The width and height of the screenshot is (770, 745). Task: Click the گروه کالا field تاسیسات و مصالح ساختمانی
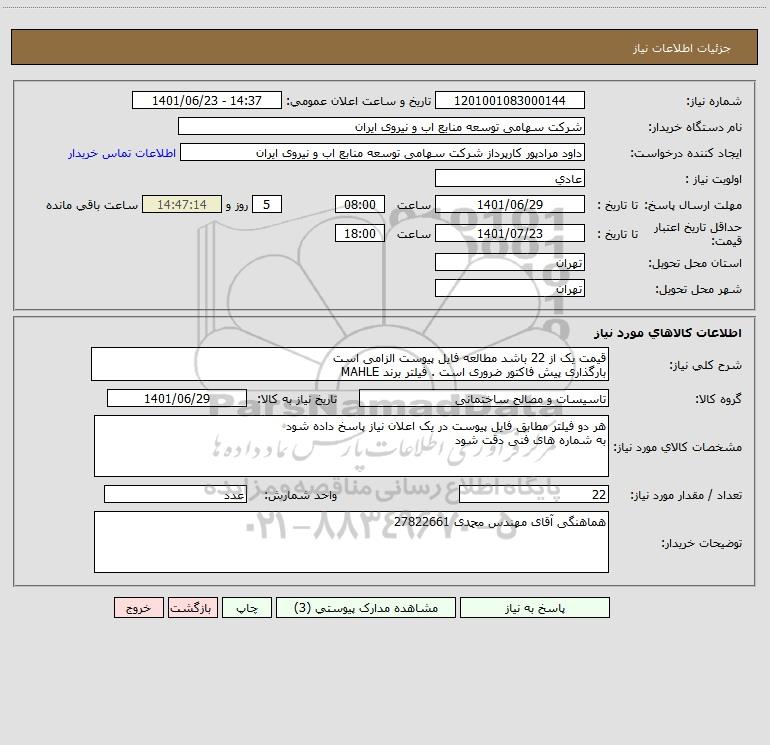(484, 398)
